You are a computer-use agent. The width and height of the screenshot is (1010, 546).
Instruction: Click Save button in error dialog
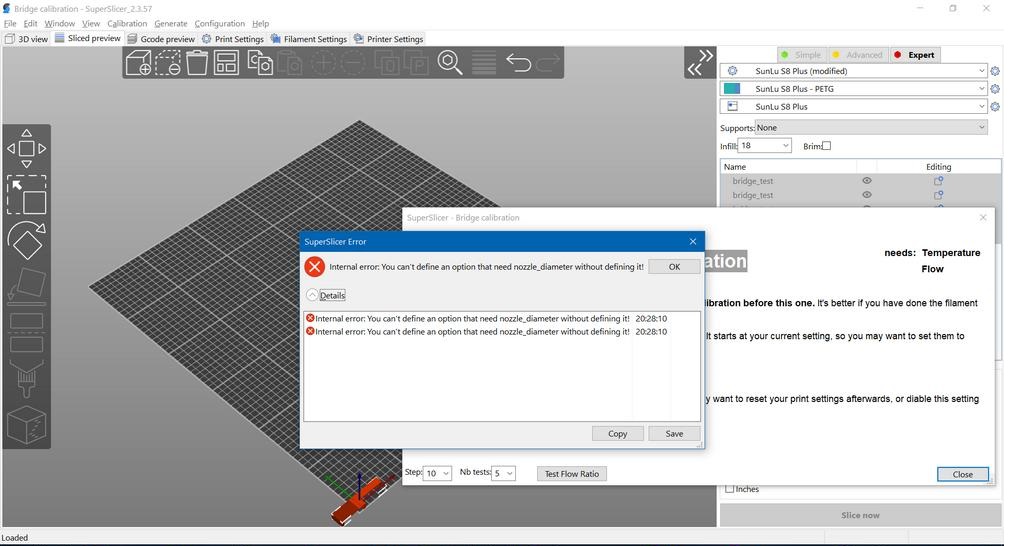pos(674,434)
